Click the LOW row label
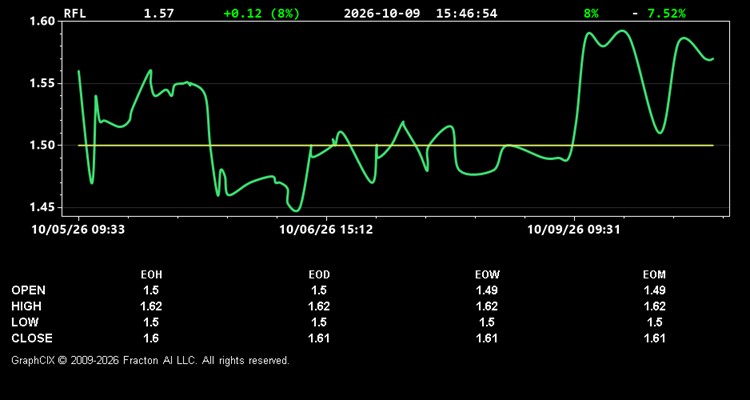 (25, 322)
